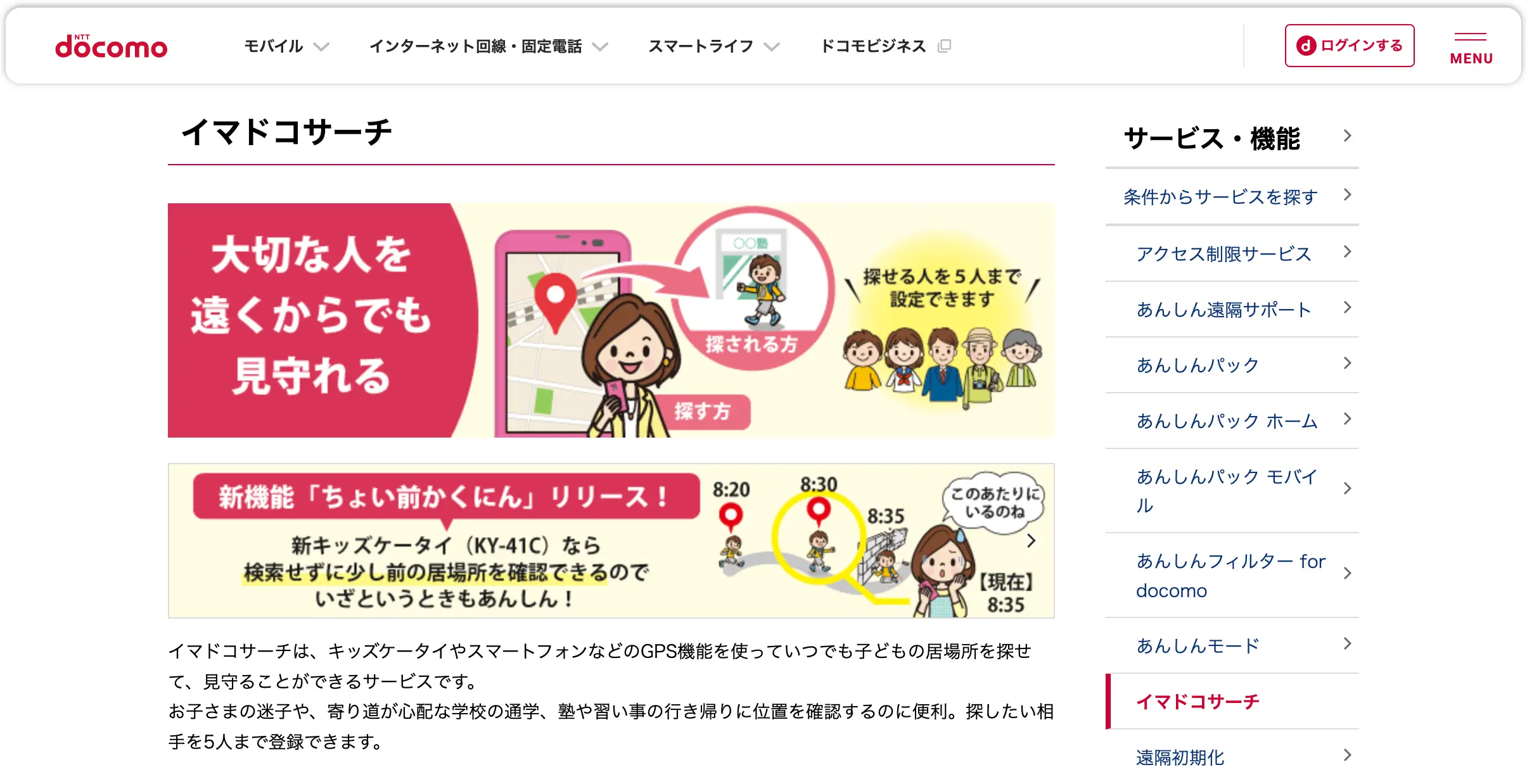Open あんしんパック ホーム link
The image size is (1527, 784).
coord(1232,420)
